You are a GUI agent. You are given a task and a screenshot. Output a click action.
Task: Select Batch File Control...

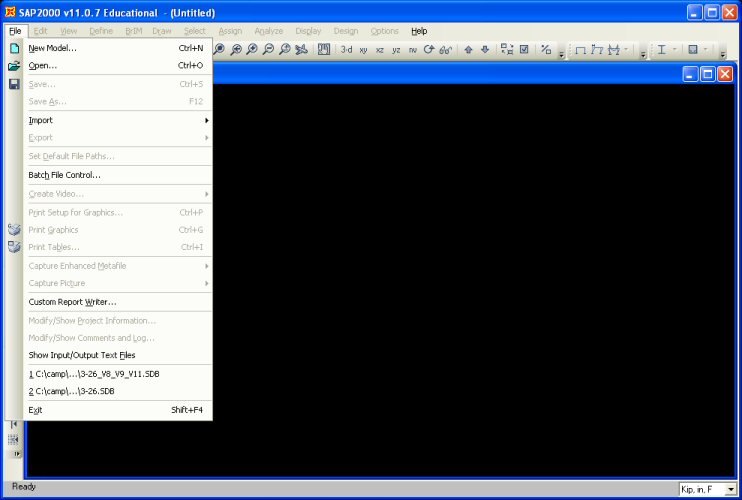117,175
